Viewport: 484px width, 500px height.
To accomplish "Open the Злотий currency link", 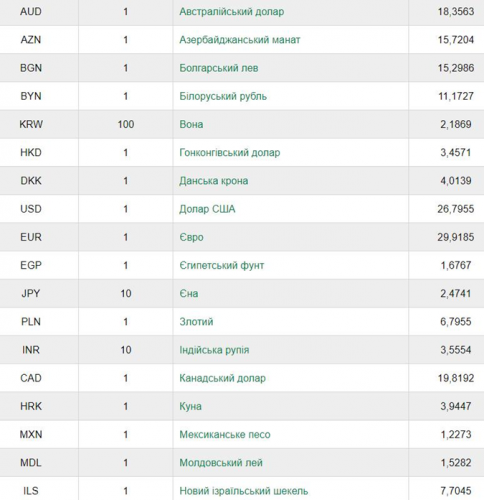I will pos(196,322).
